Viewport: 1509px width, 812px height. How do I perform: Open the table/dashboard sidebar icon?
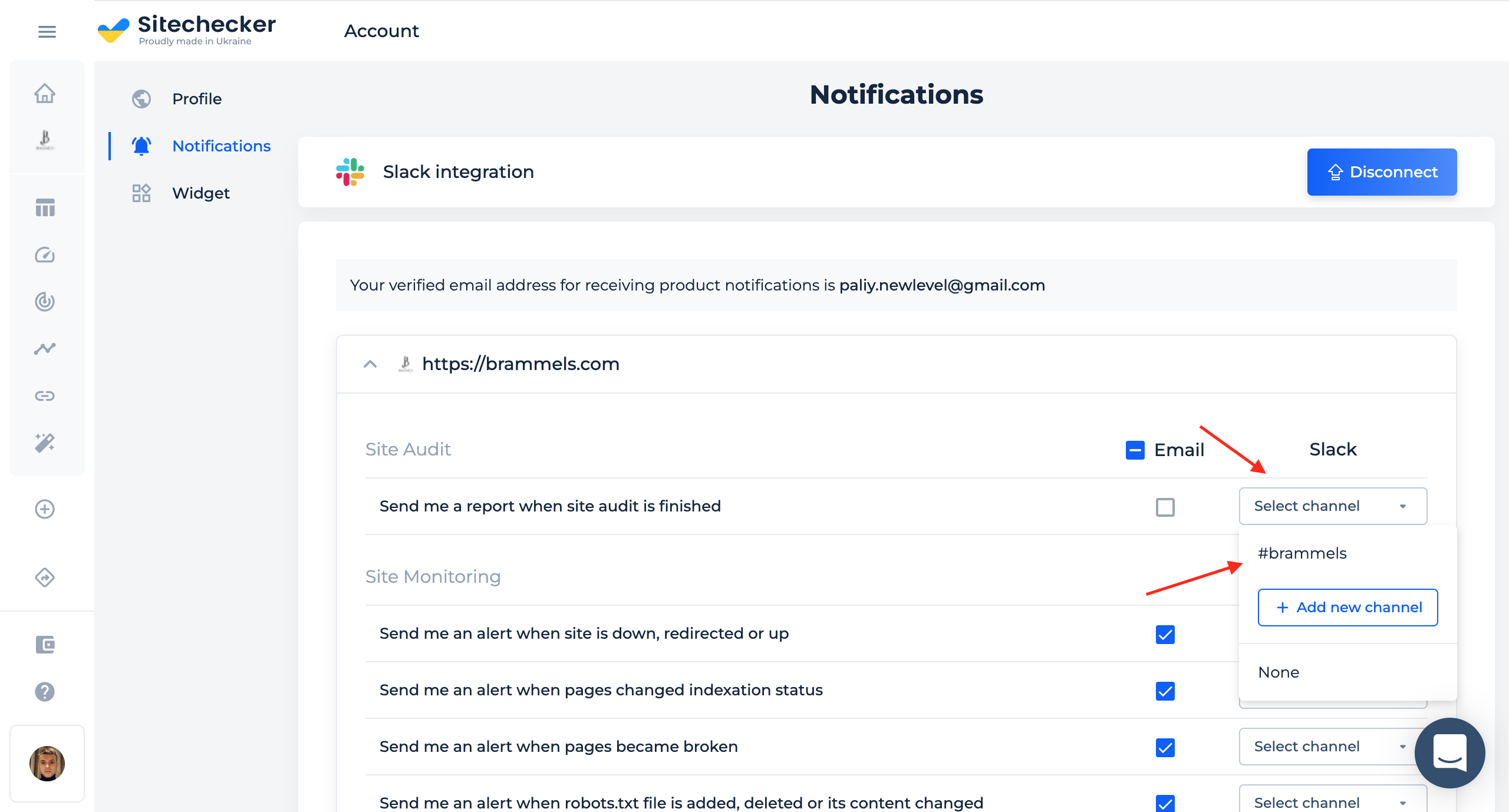[45, 207]
